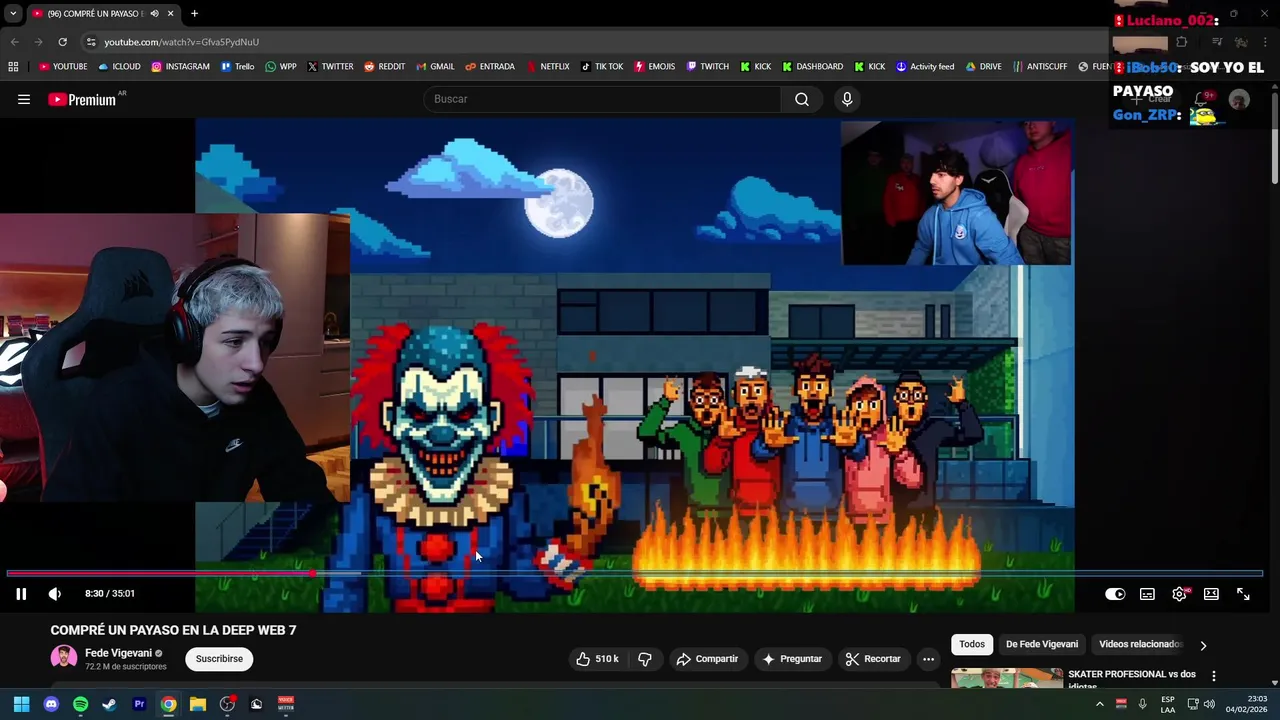Open Discord from the taskbar
This screenshot has height=720, width=1280.
(x=51, y=704)
